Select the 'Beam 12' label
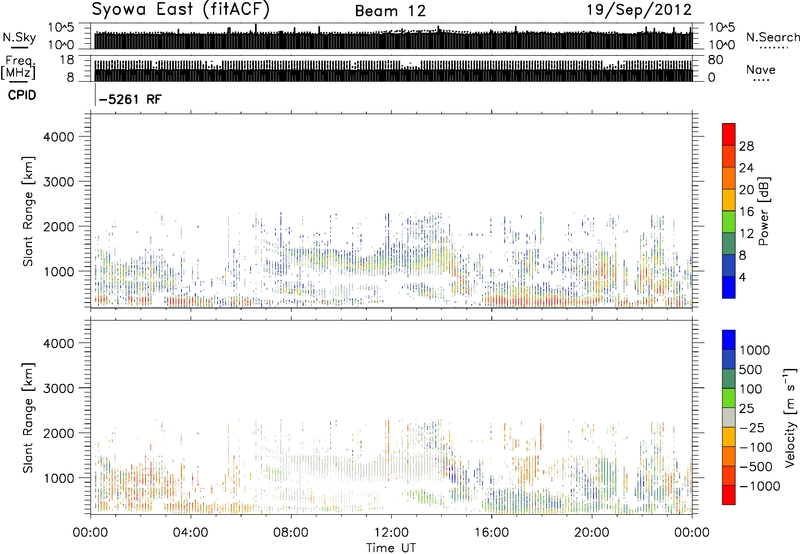800x554 pixels. [390, 11]
